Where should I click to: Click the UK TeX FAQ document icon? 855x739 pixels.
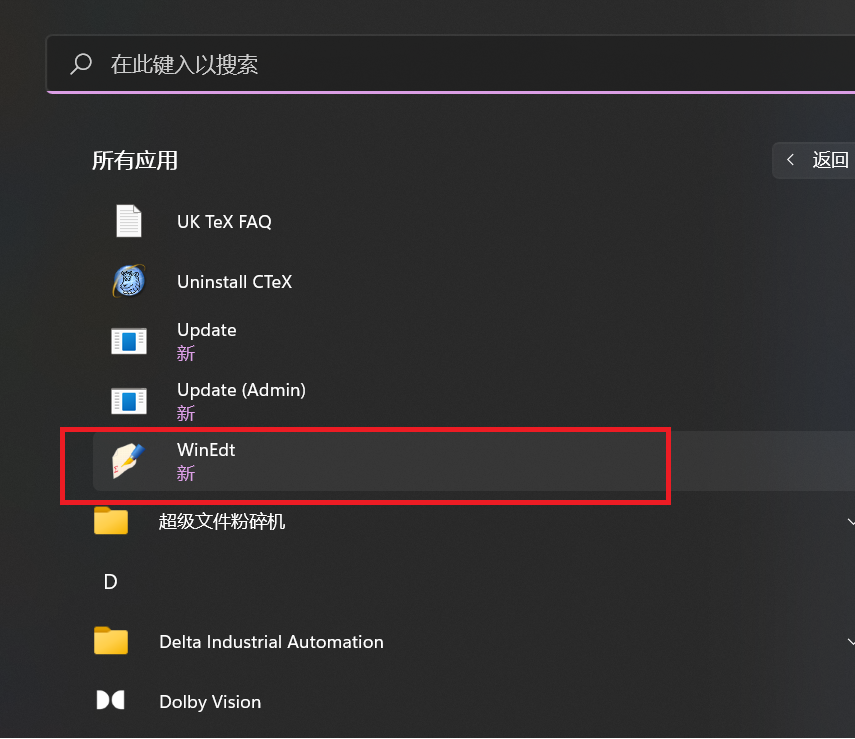tap(129, 221)
